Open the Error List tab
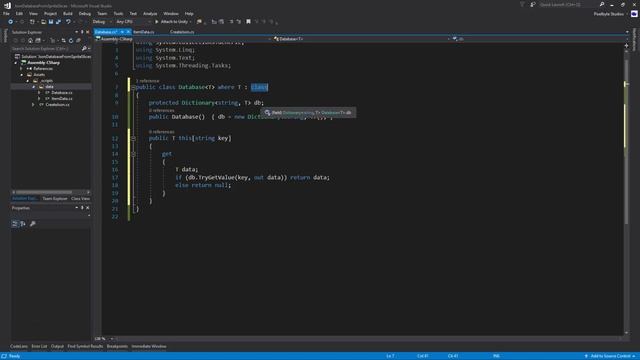The image size is (640, 360). (x=39, y=346)
